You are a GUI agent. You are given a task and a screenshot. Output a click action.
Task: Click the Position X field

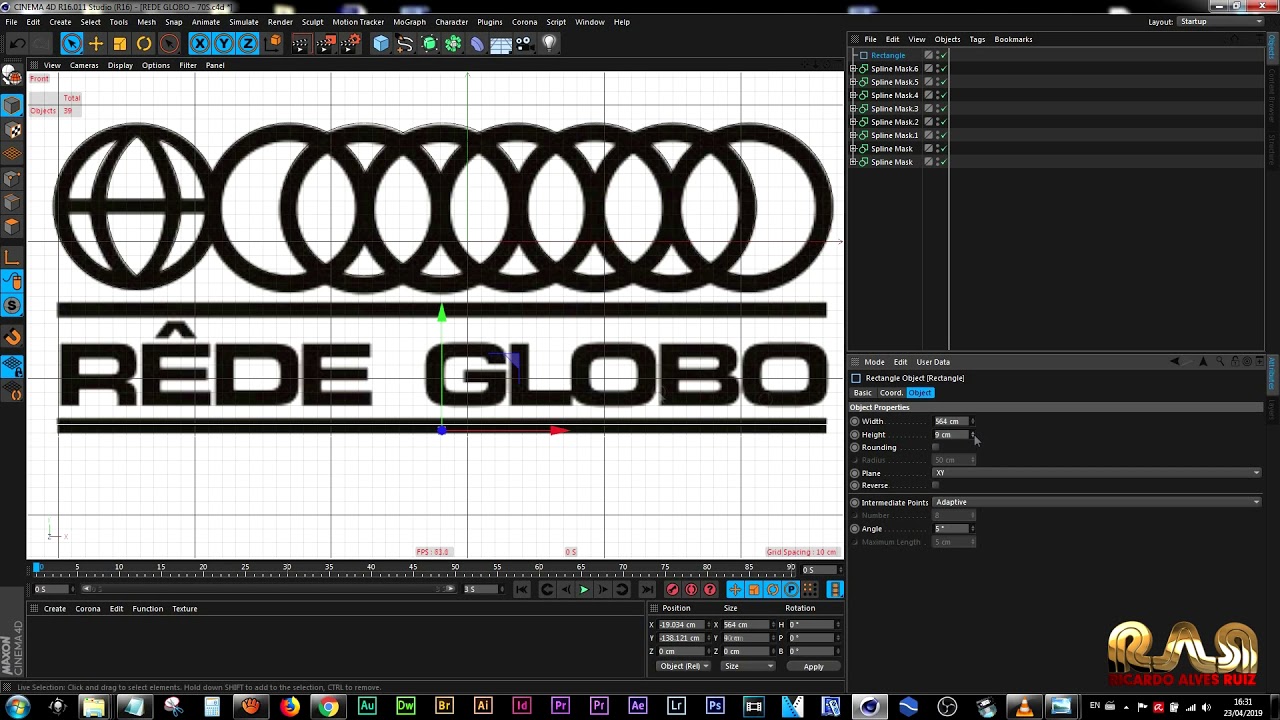coord(682,625)
